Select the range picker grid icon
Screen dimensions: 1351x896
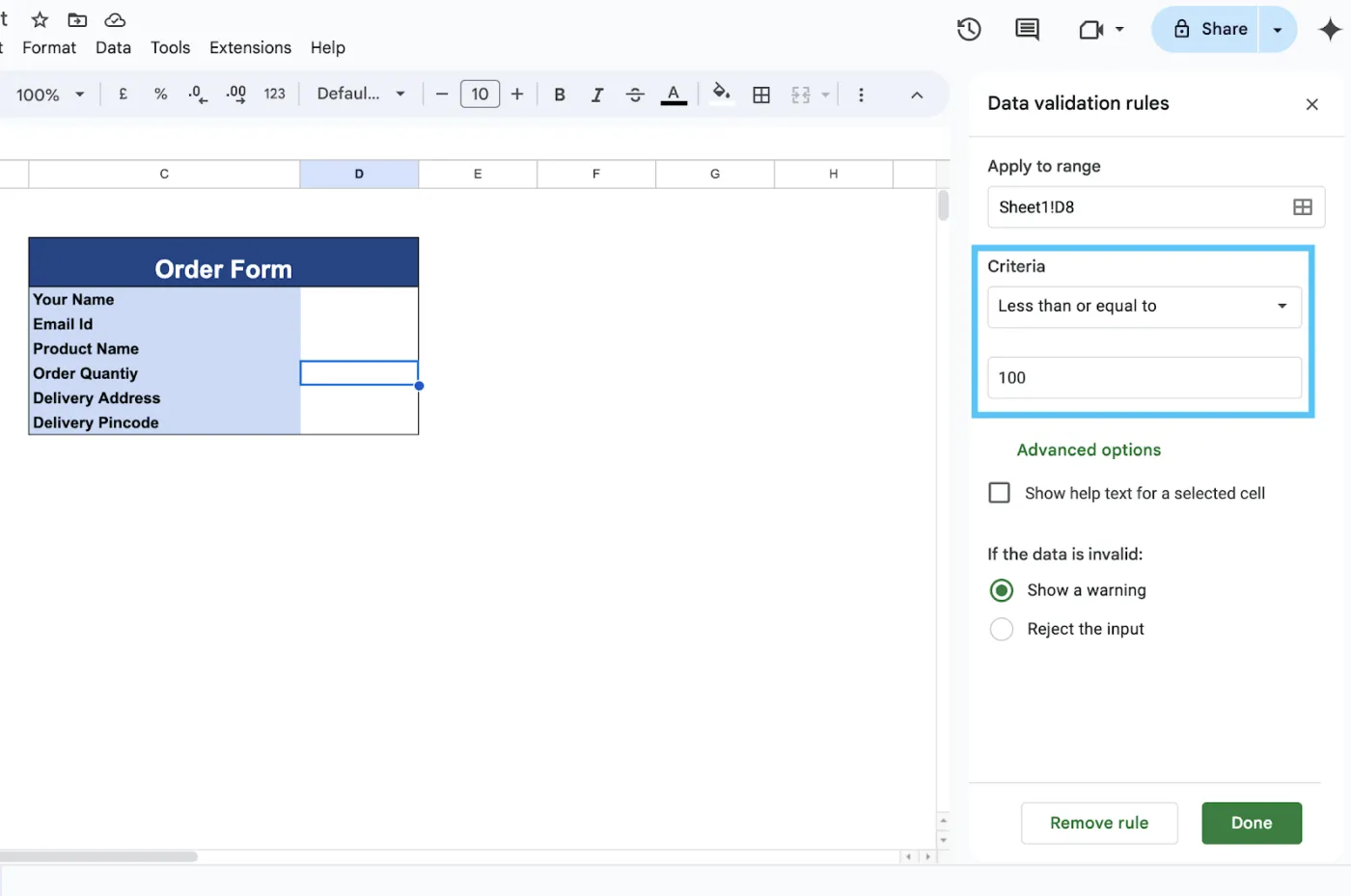tap(1302, 206)
